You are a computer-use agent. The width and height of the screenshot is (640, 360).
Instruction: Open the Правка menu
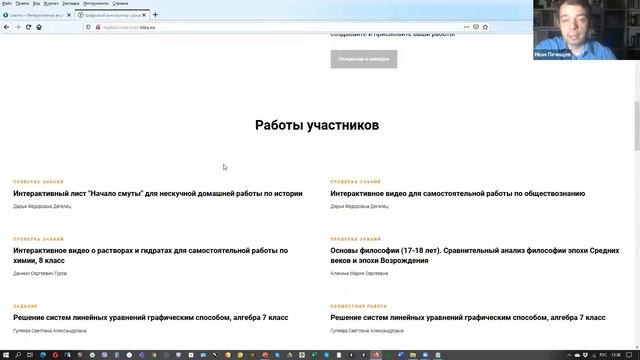pyautogui.click(x=22, y=3)
